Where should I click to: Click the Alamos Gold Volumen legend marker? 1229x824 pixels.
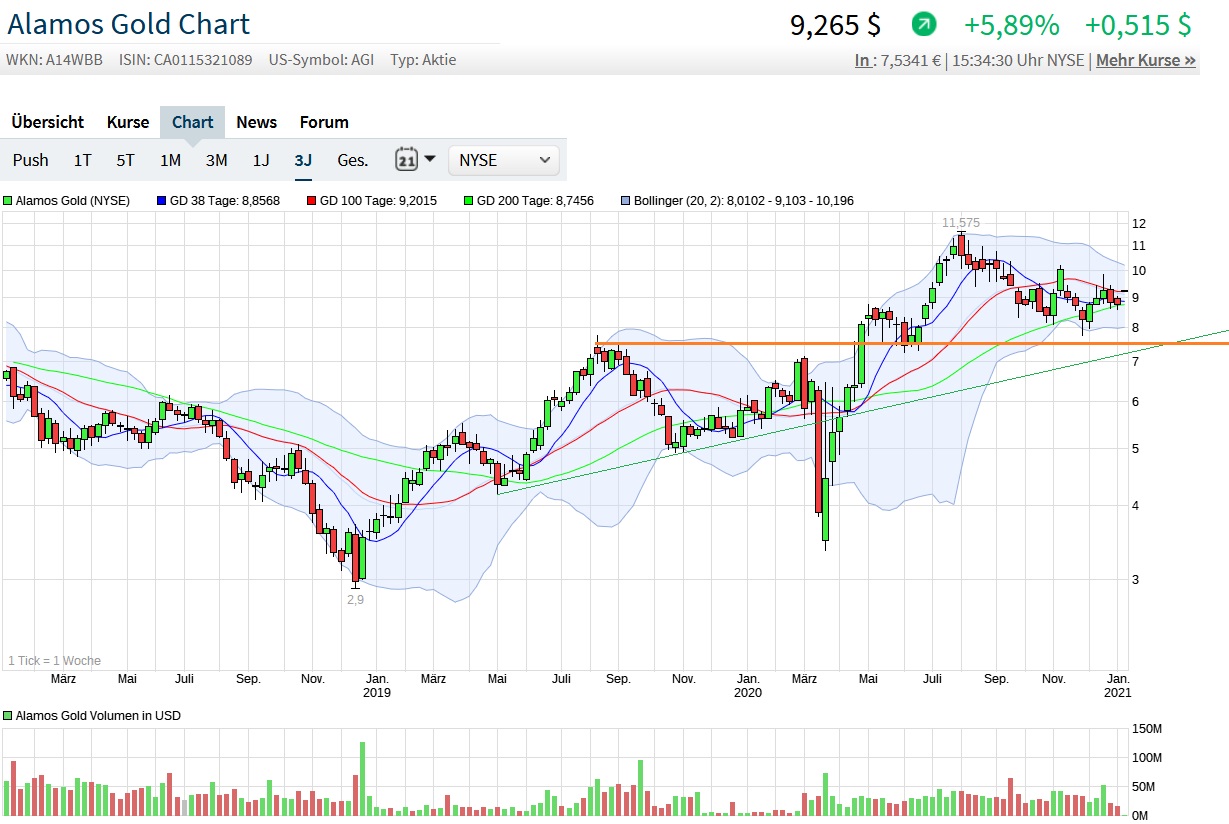click(7, 716)
